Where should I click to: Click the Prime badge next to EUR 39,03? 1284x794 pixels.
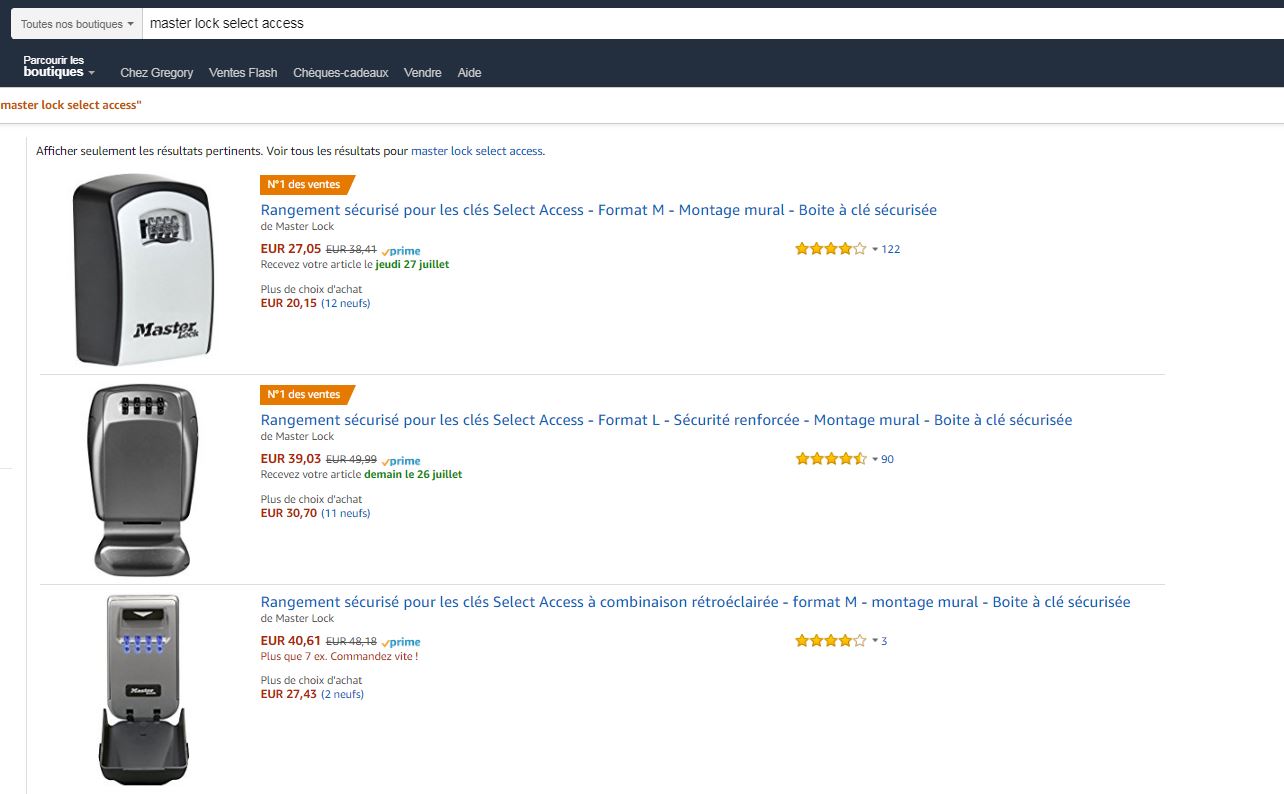(401, 461)
